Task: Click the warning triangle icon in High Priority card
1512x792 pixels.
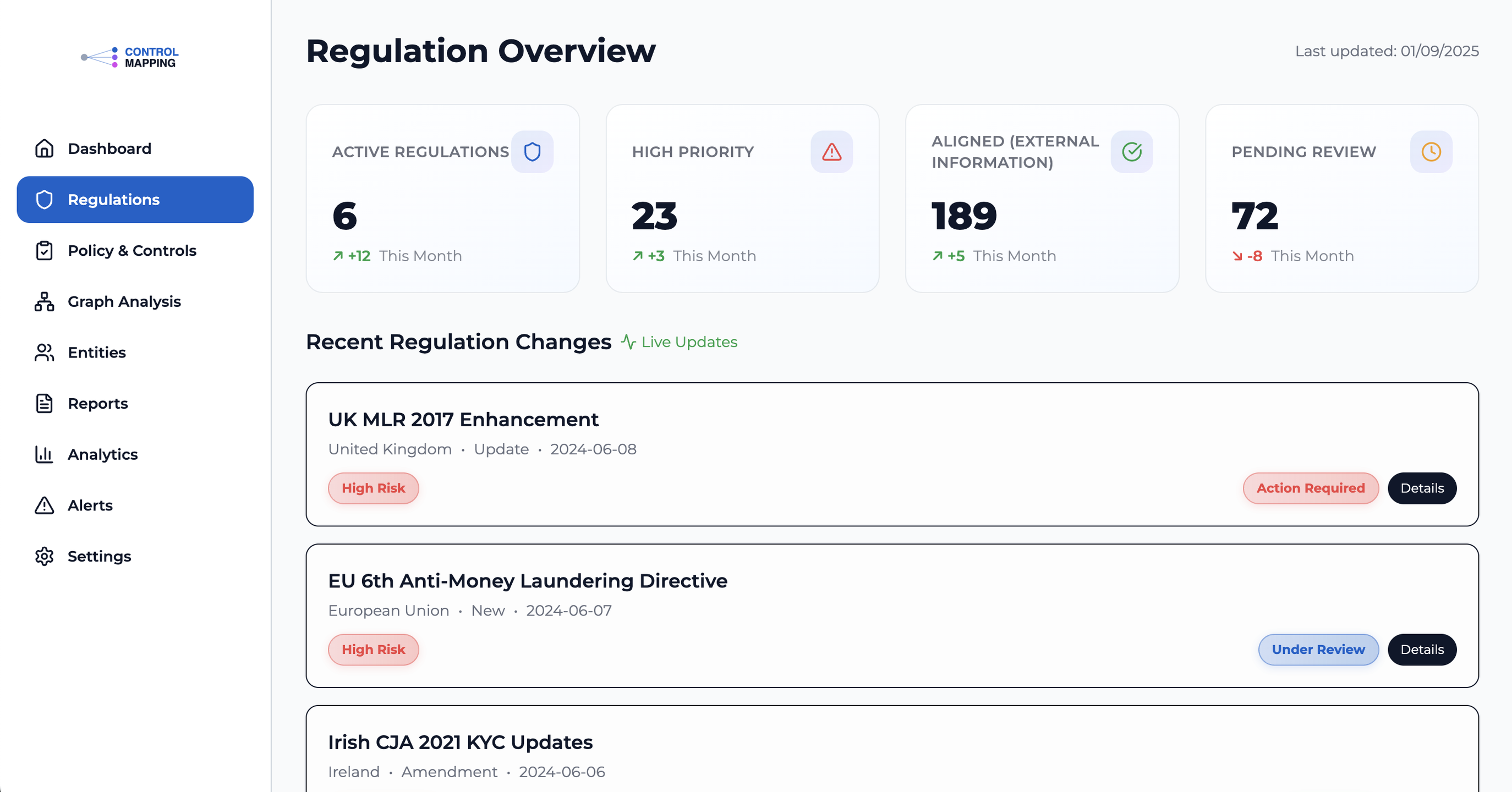Action: coord(831,152)
